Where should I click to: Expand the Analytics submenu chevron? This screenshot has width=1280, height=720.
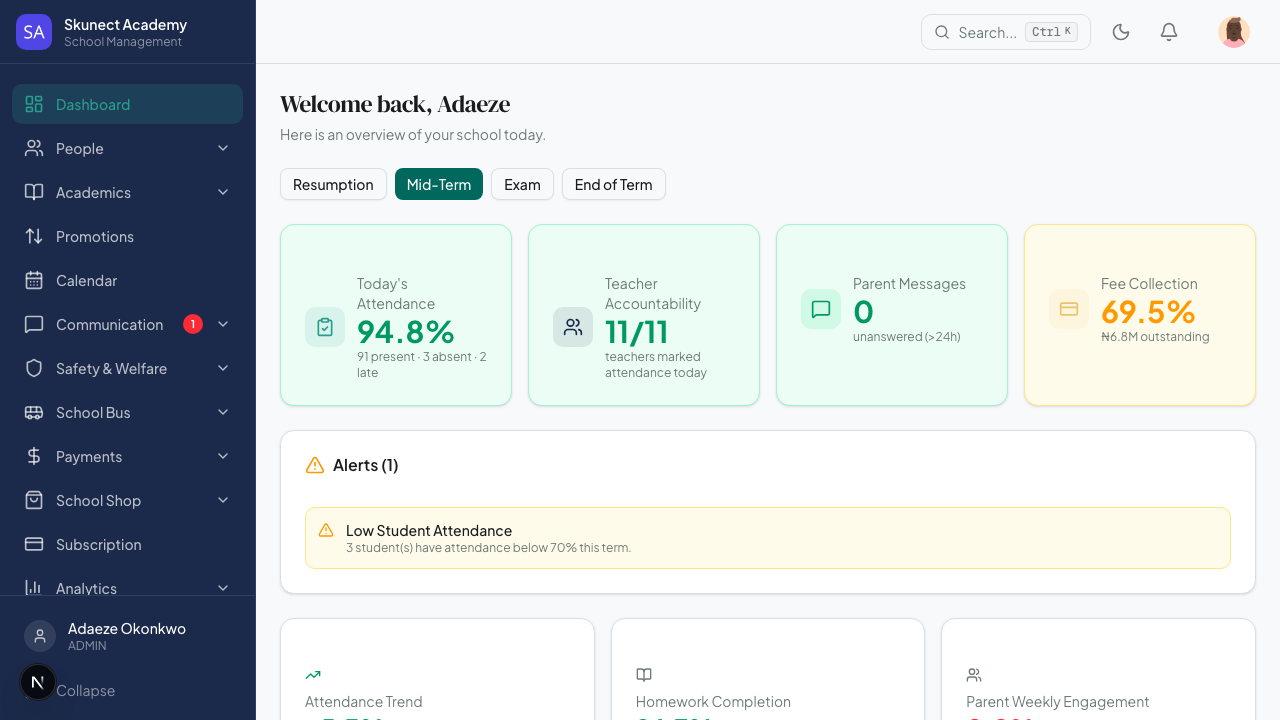[223, 588]
